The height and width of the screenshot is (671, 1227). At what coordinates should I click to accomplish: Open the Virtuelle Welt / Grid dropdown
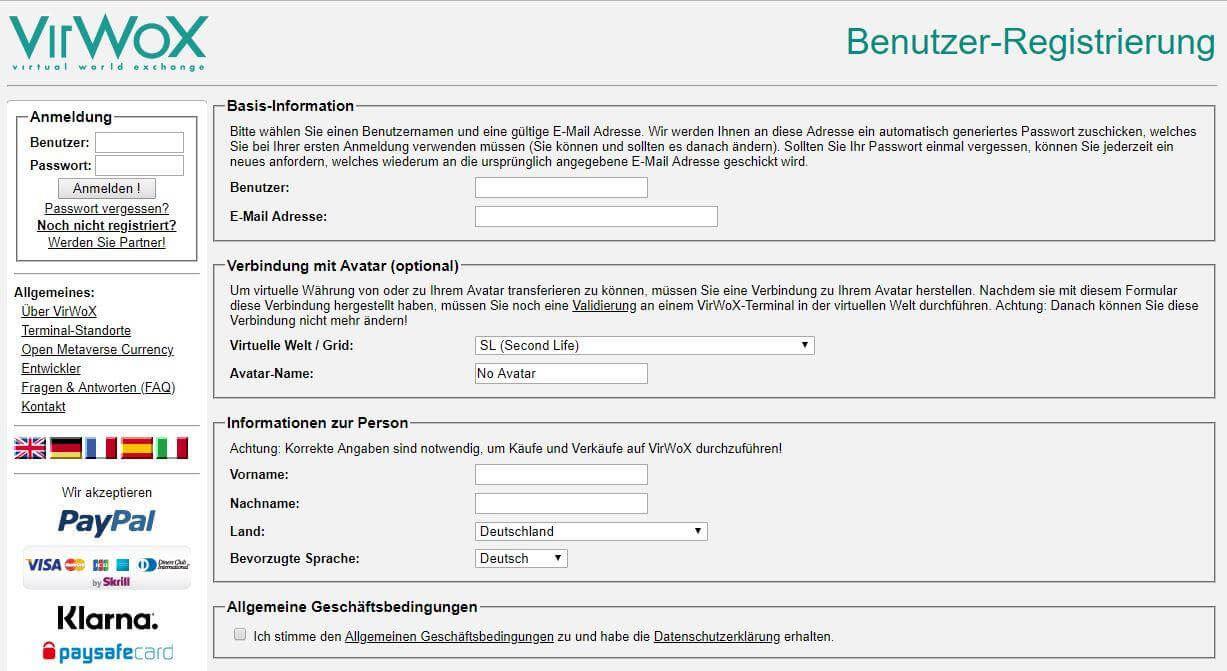[645, 345]
